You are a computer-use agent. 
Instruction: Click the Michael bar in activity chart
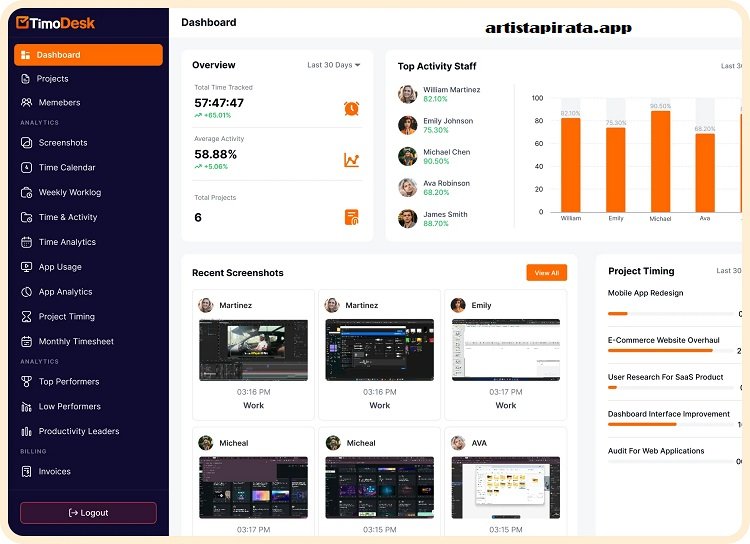[661, 161]
